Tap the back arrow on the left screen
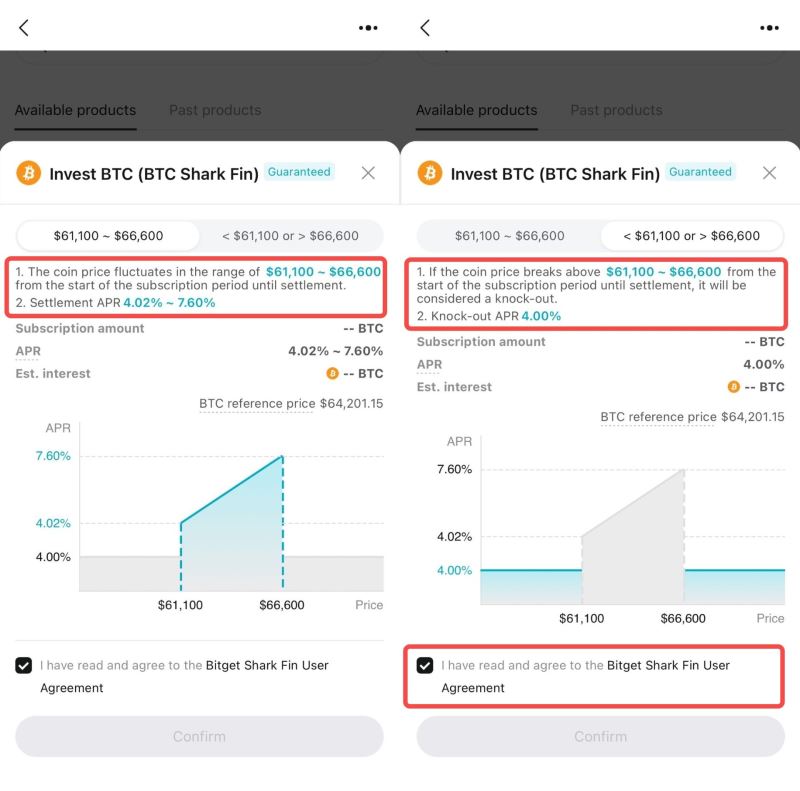The width and height of the screenshot is (800, 791). click(x=22, y=28)
